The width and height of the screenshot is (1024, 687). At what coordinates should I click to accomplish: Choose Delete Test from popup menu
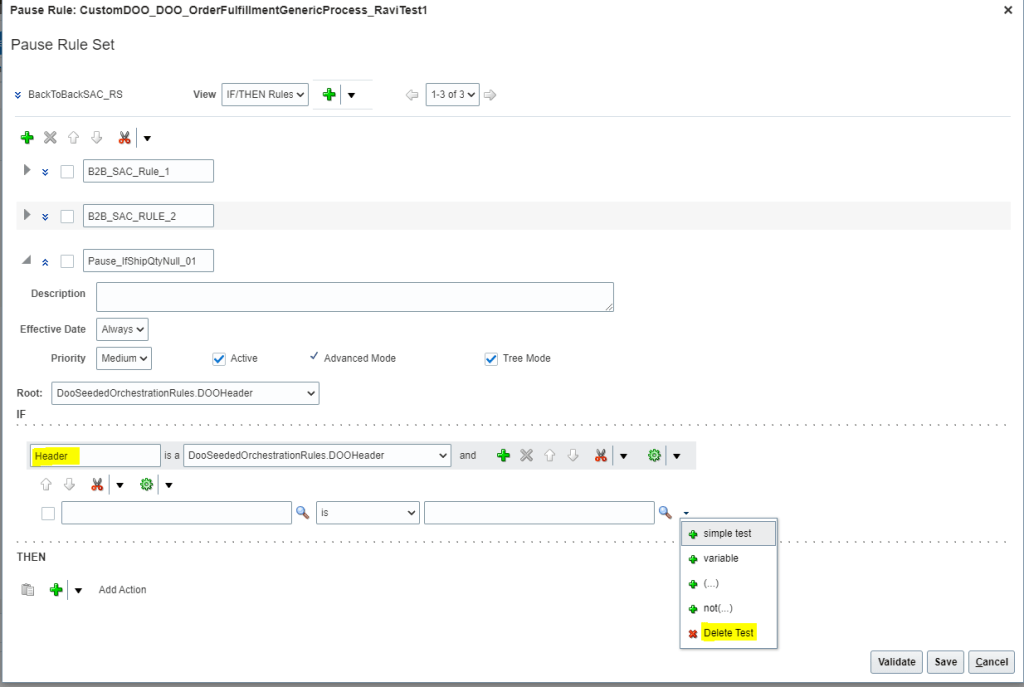pos(727,633)
